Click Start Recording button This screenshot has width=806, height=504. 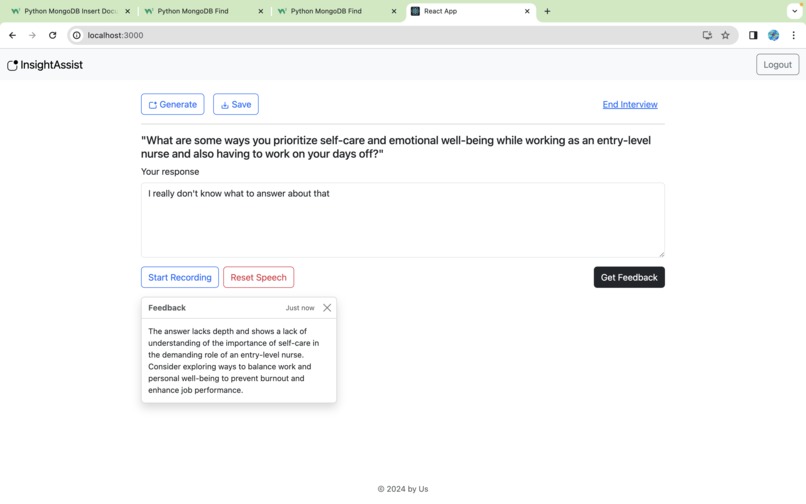click(x=180, y=277)
